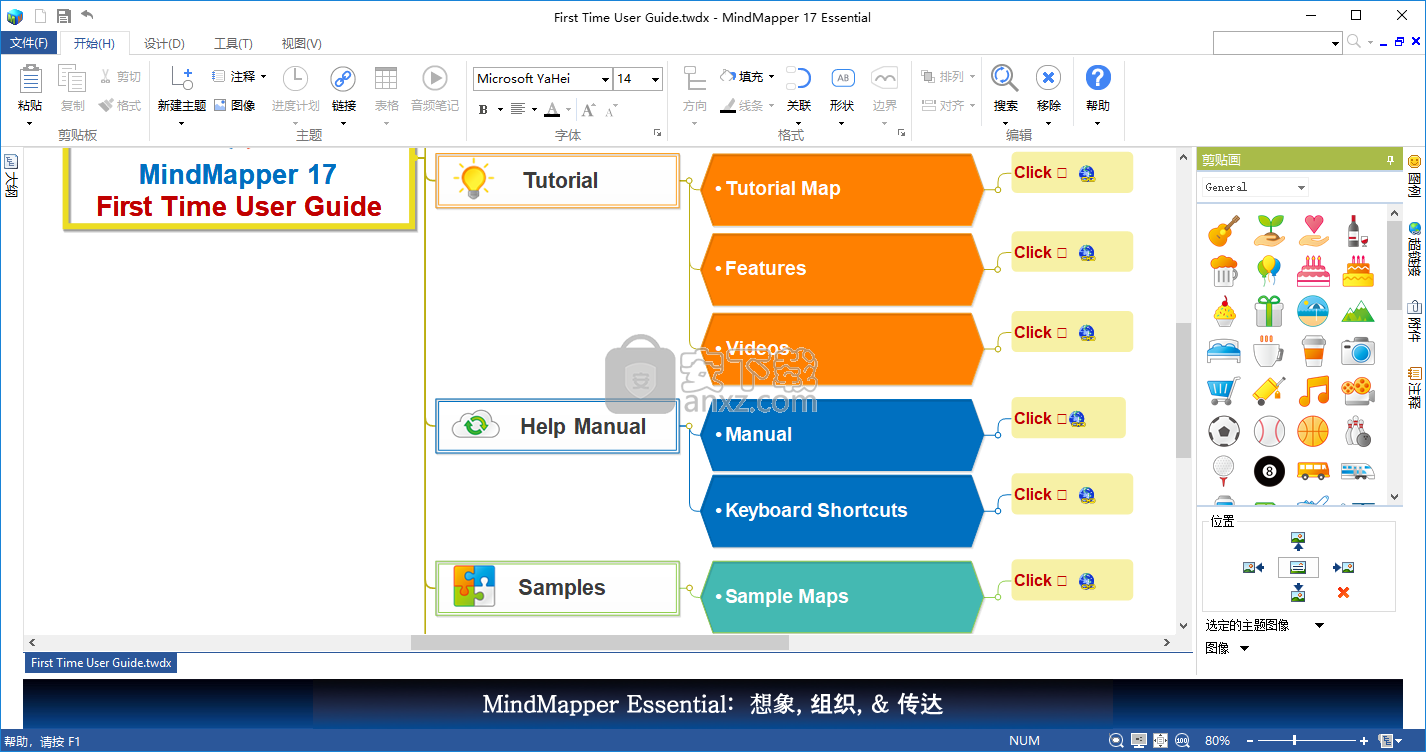Set image position right of topic text

1343,567
